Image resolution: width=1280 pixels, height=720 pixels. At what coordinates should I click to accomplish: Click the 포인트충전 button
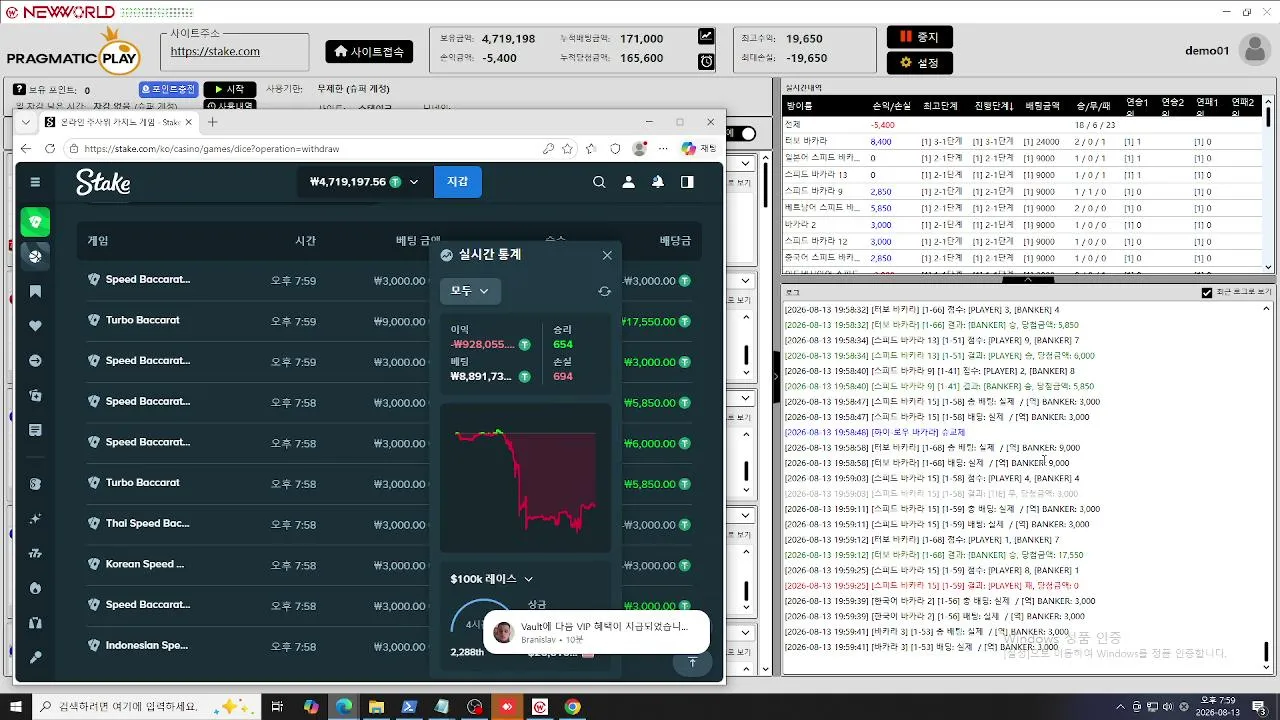pyautogui.click(x=169, y=89)
